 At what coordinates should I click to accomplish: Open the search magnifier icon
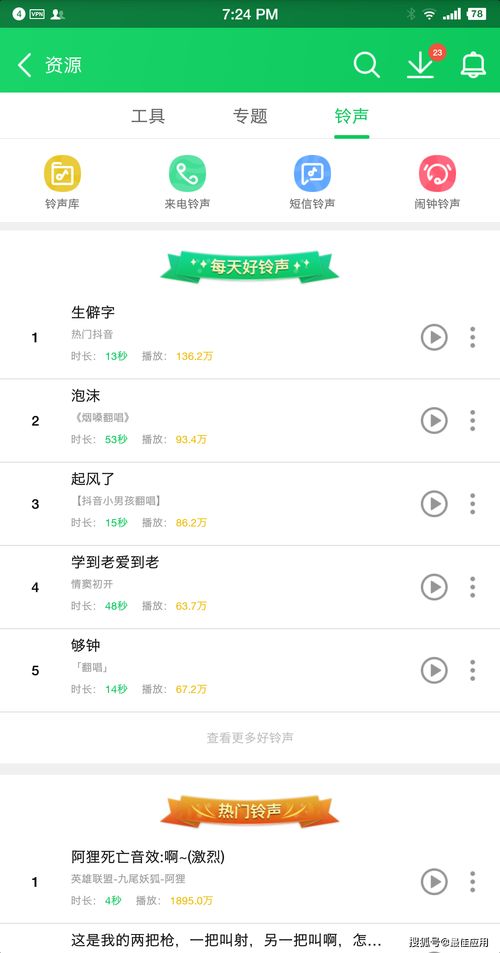coord(366,64)
